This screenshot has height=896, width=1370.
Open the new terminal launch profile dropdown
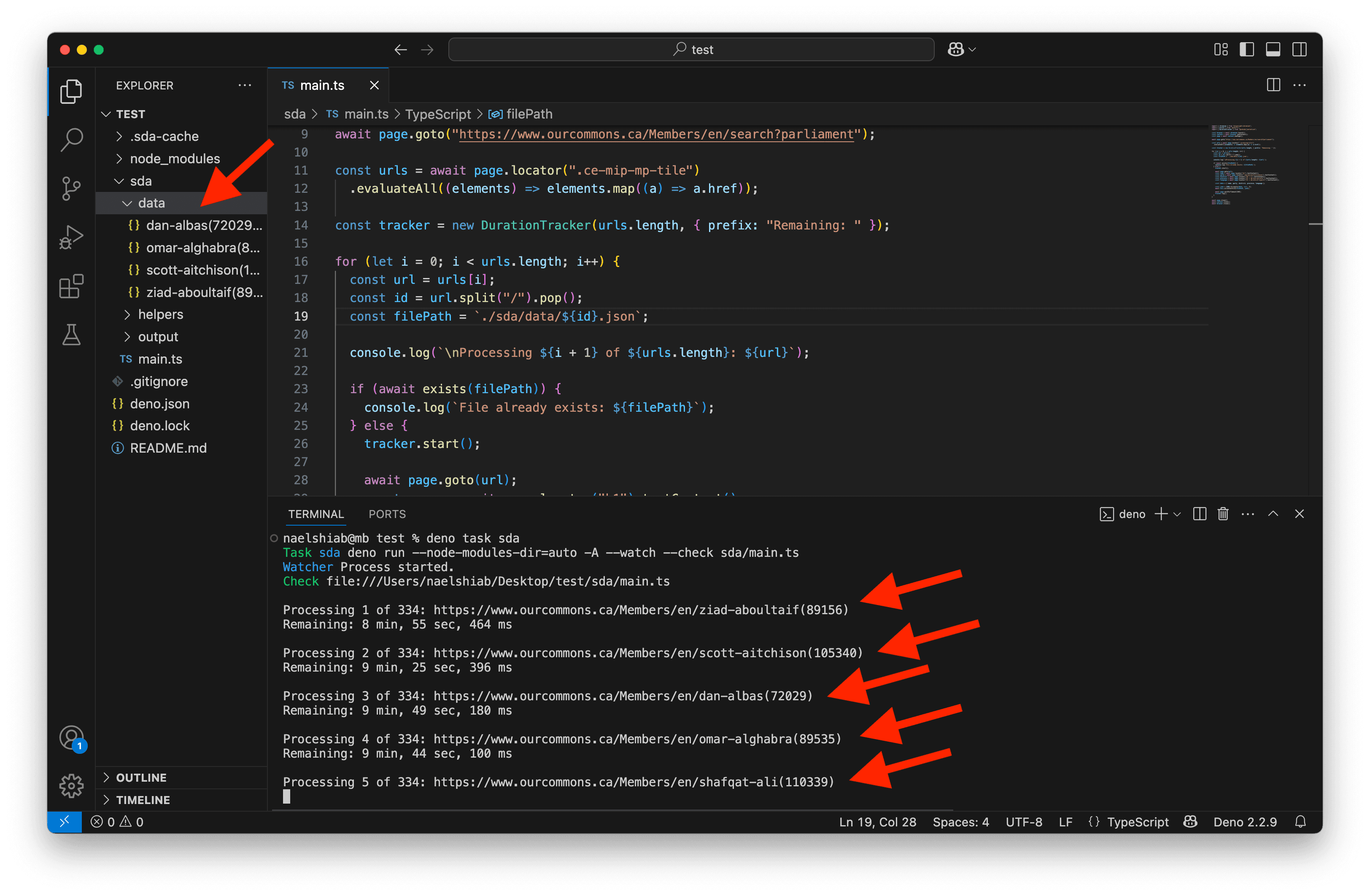pyautogui.click(x=1177, y=514)
